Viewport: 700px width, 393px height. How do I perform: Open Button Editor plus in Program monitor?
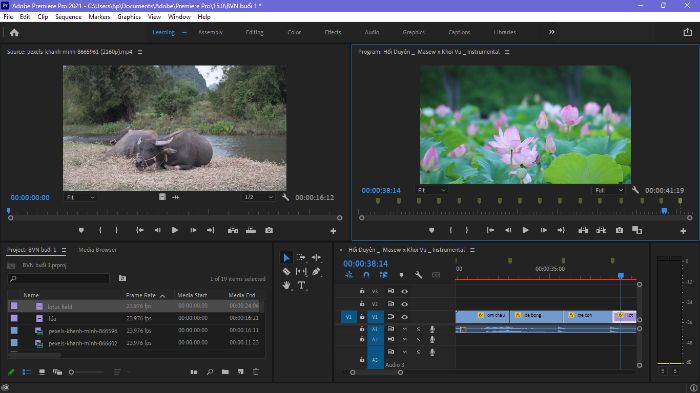(683, 231)
